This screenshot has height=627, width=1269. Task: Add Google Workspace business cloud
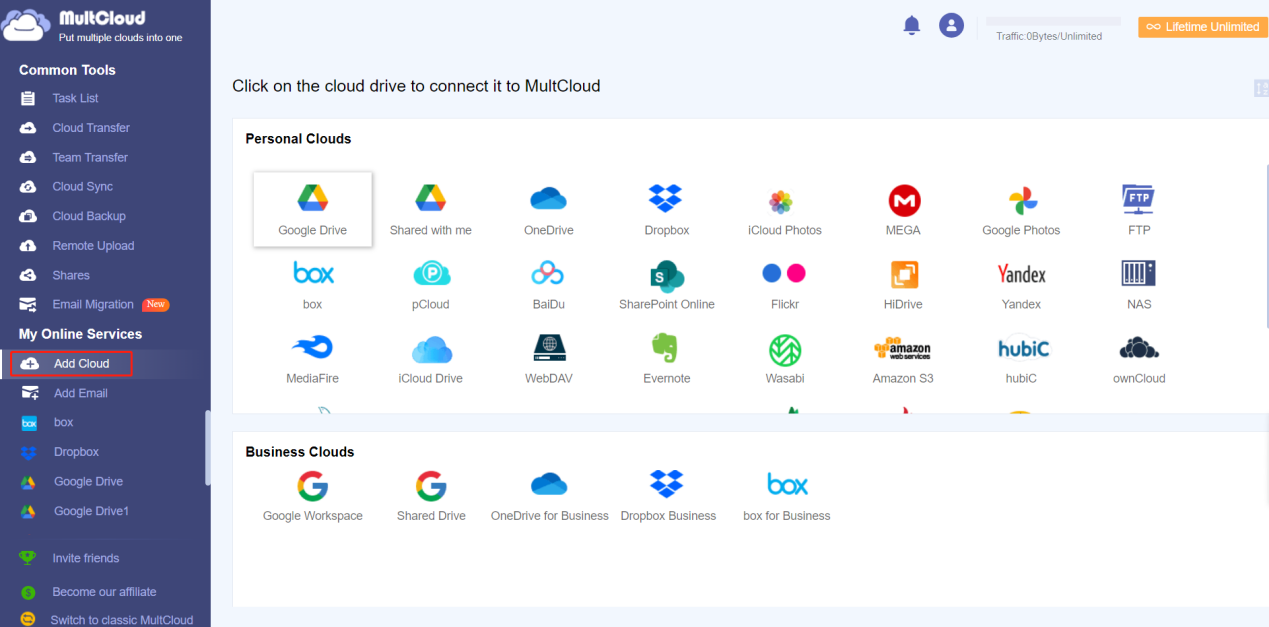[313, 496]
